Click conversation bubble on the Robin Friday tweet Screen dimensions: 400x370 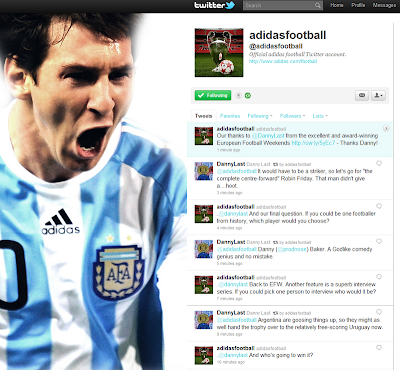(x=379, y=163)
